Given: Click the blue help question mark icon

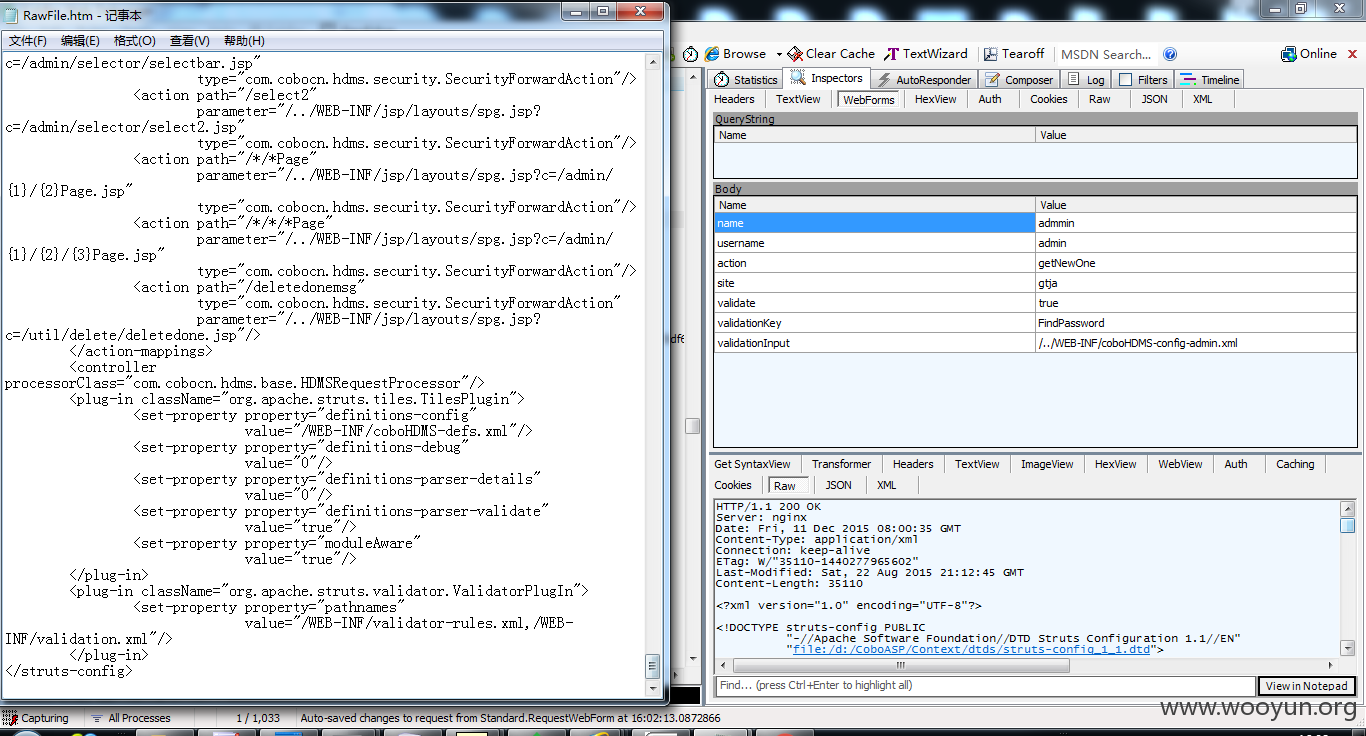Looking at the screenshot, I should tap(1170, 54).
